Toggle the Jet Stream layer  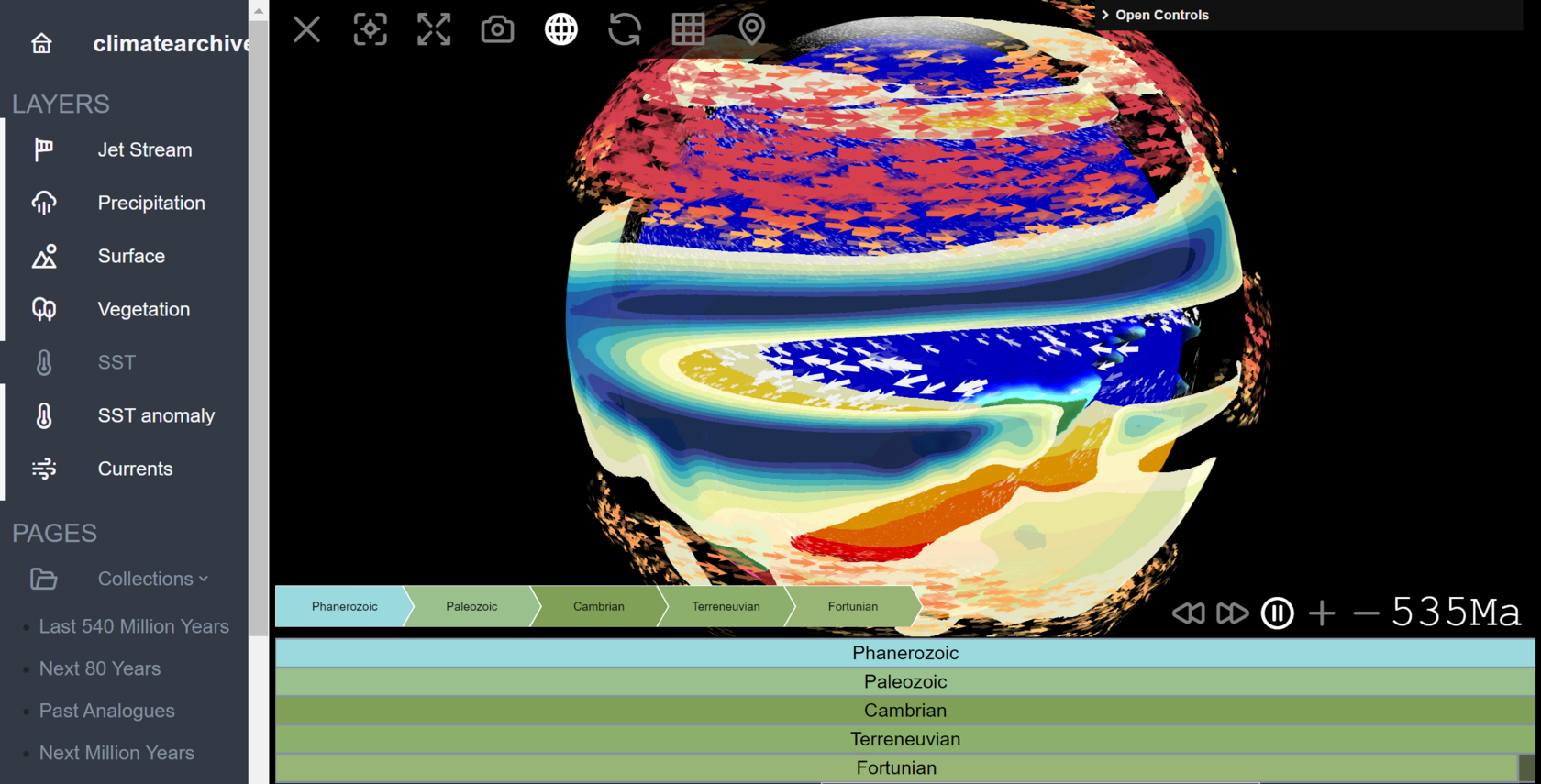[144, 149]
